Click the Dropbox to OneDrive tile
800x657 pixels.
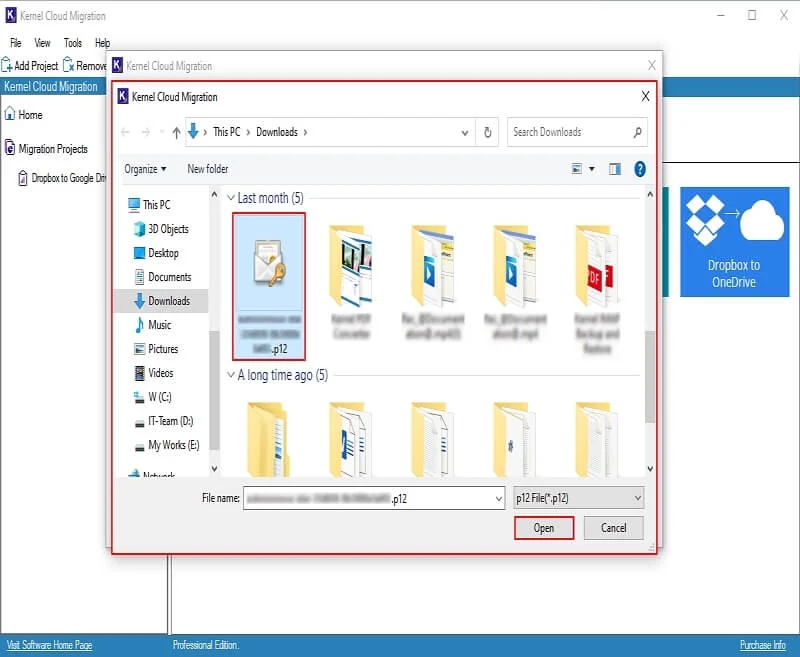point(734,242)
